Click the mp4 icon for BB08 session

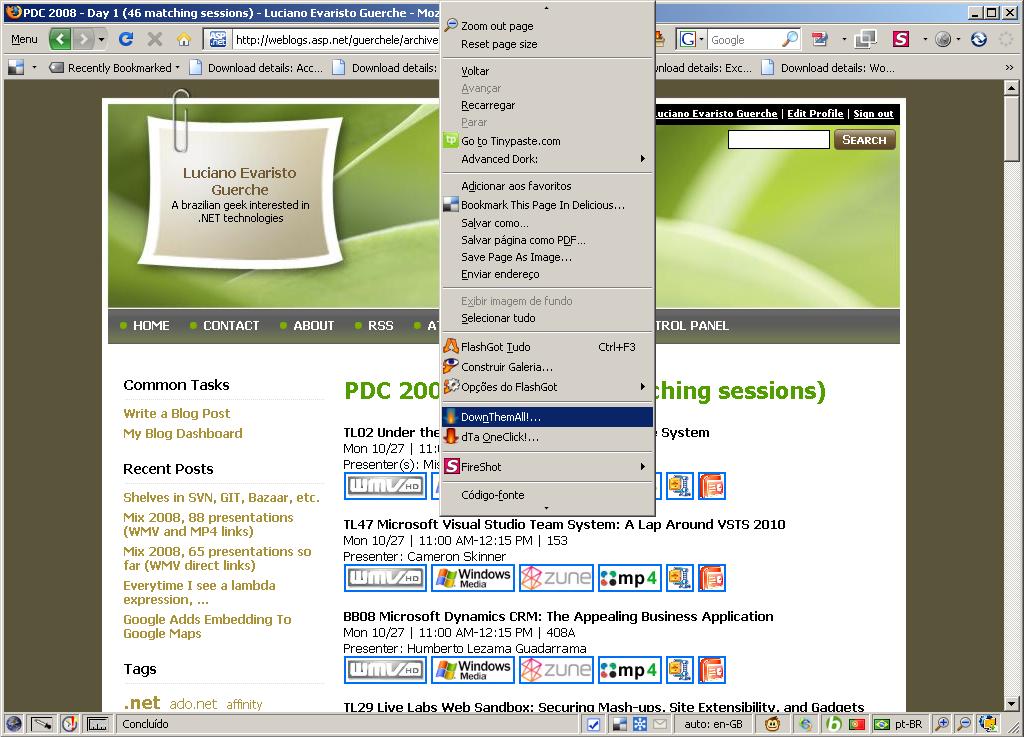point(630,670)
